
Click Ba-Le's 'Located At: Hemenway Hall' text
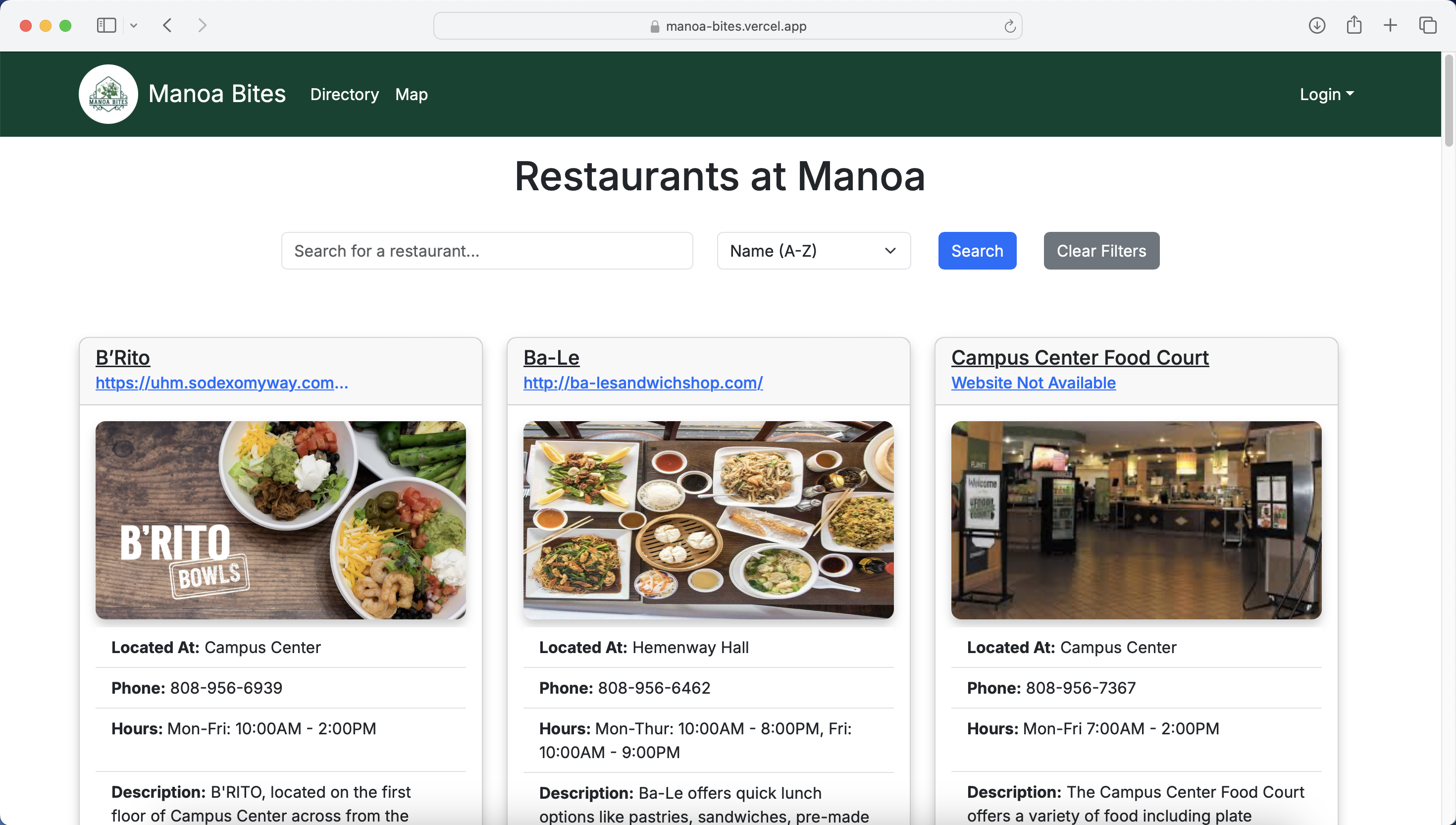coord(644,647)
